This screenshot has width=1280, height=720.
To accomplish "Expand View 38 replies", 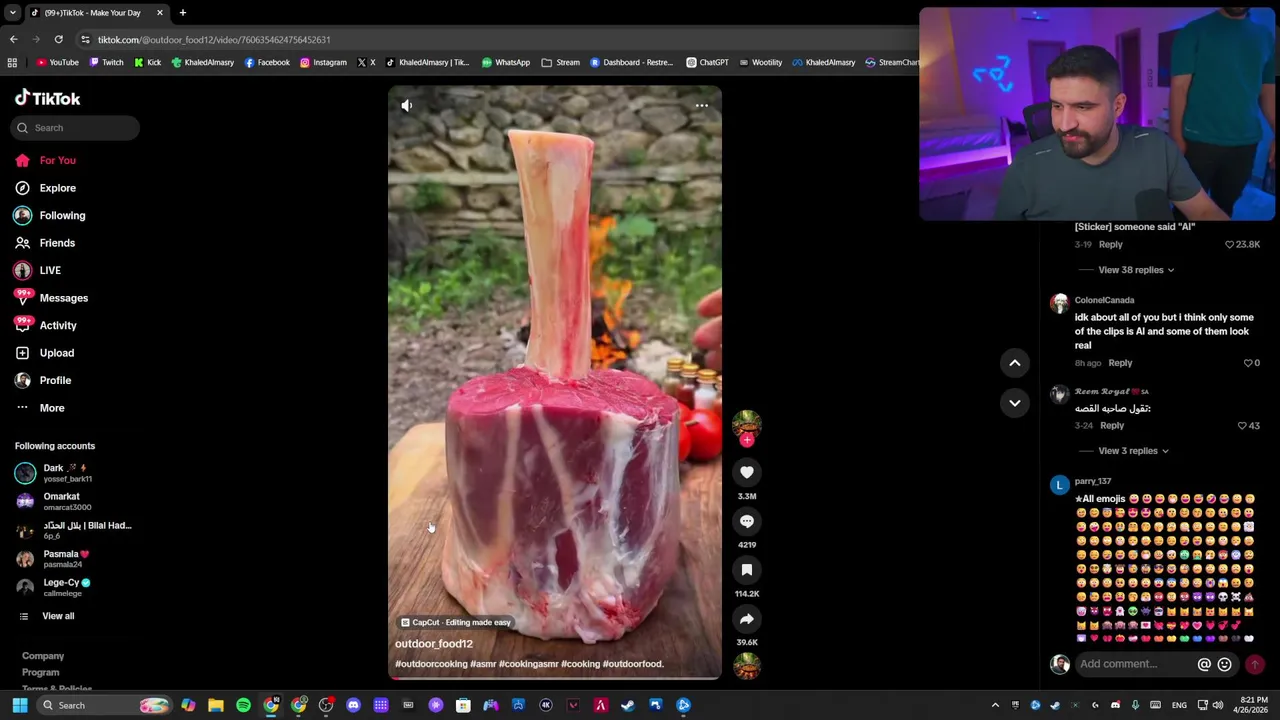I will pyautogui.click(x=1136, y=270).
